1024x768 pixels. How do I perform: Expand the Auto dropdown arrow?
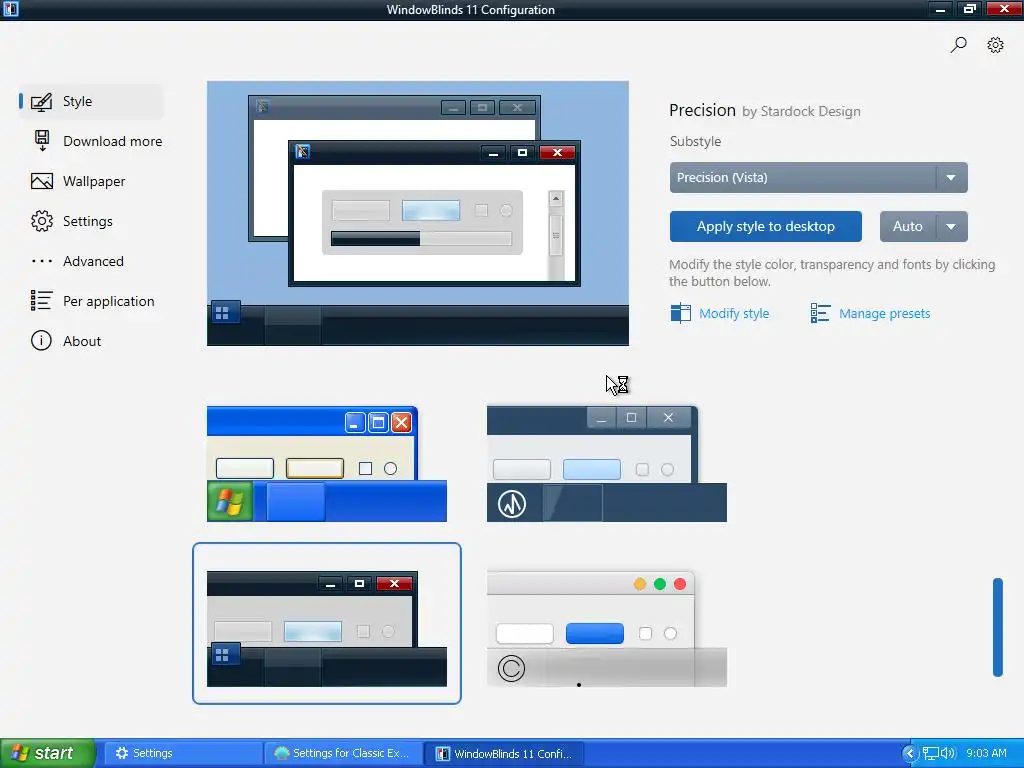pyautogui.click(x=952, y=227)
